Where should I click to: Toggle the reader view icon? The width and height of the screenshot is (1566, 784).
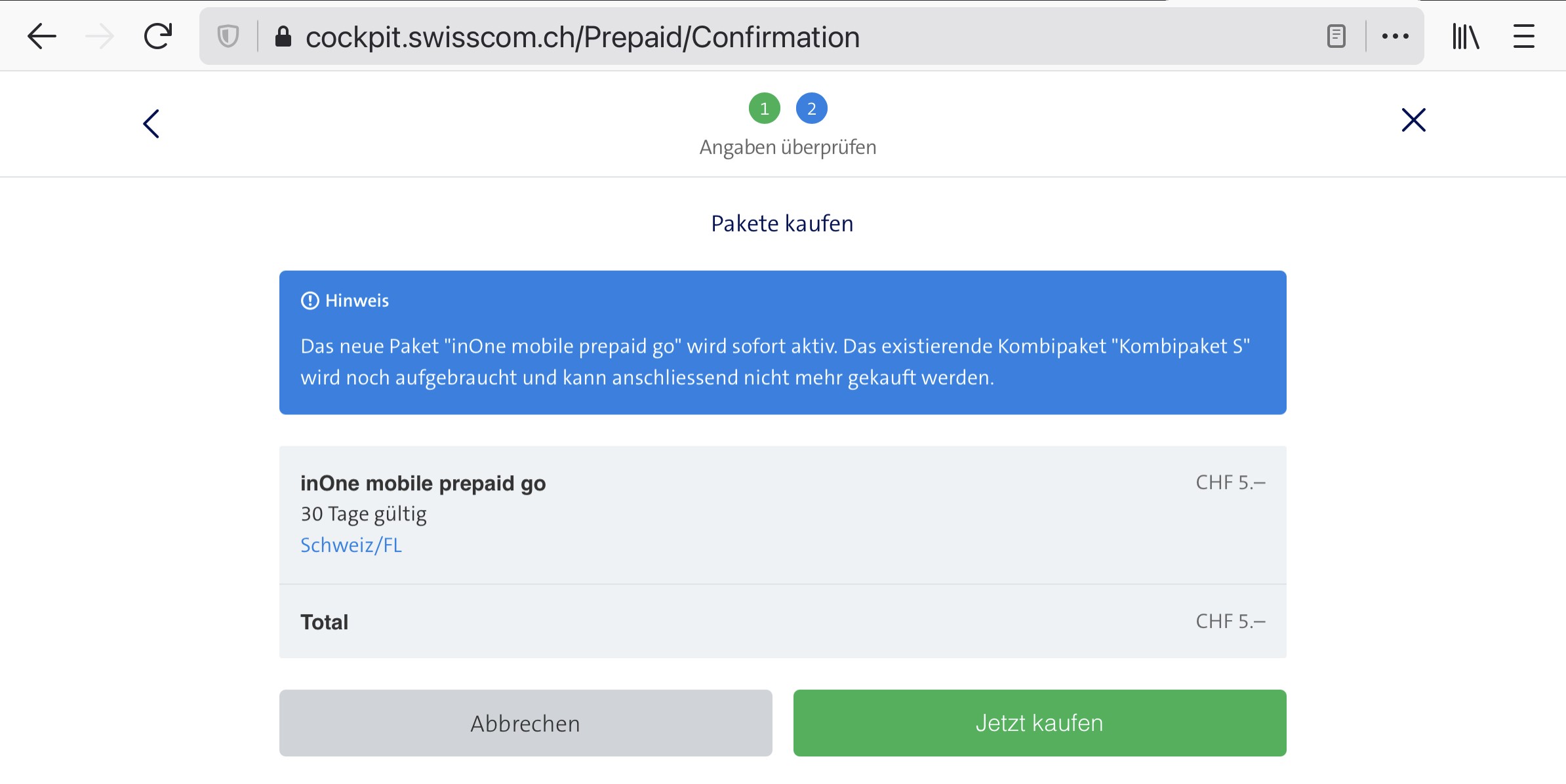[1336, 36]
